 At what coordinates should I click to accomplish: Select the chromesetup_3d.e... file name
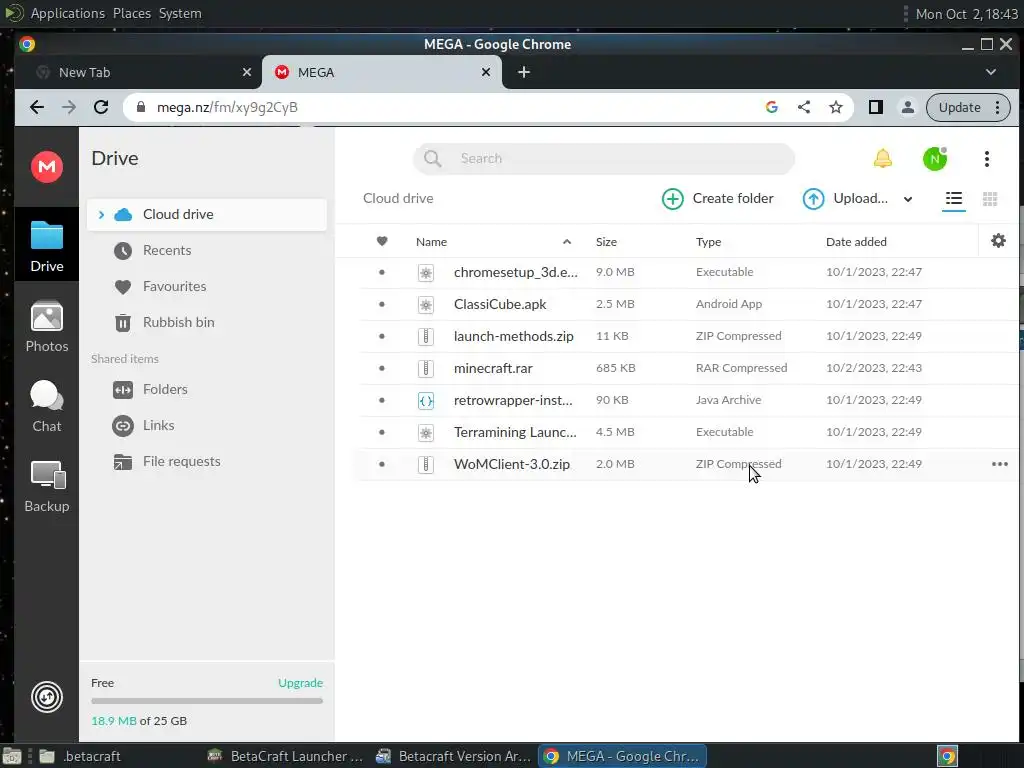pyautogui.click(x=515, y=272)
